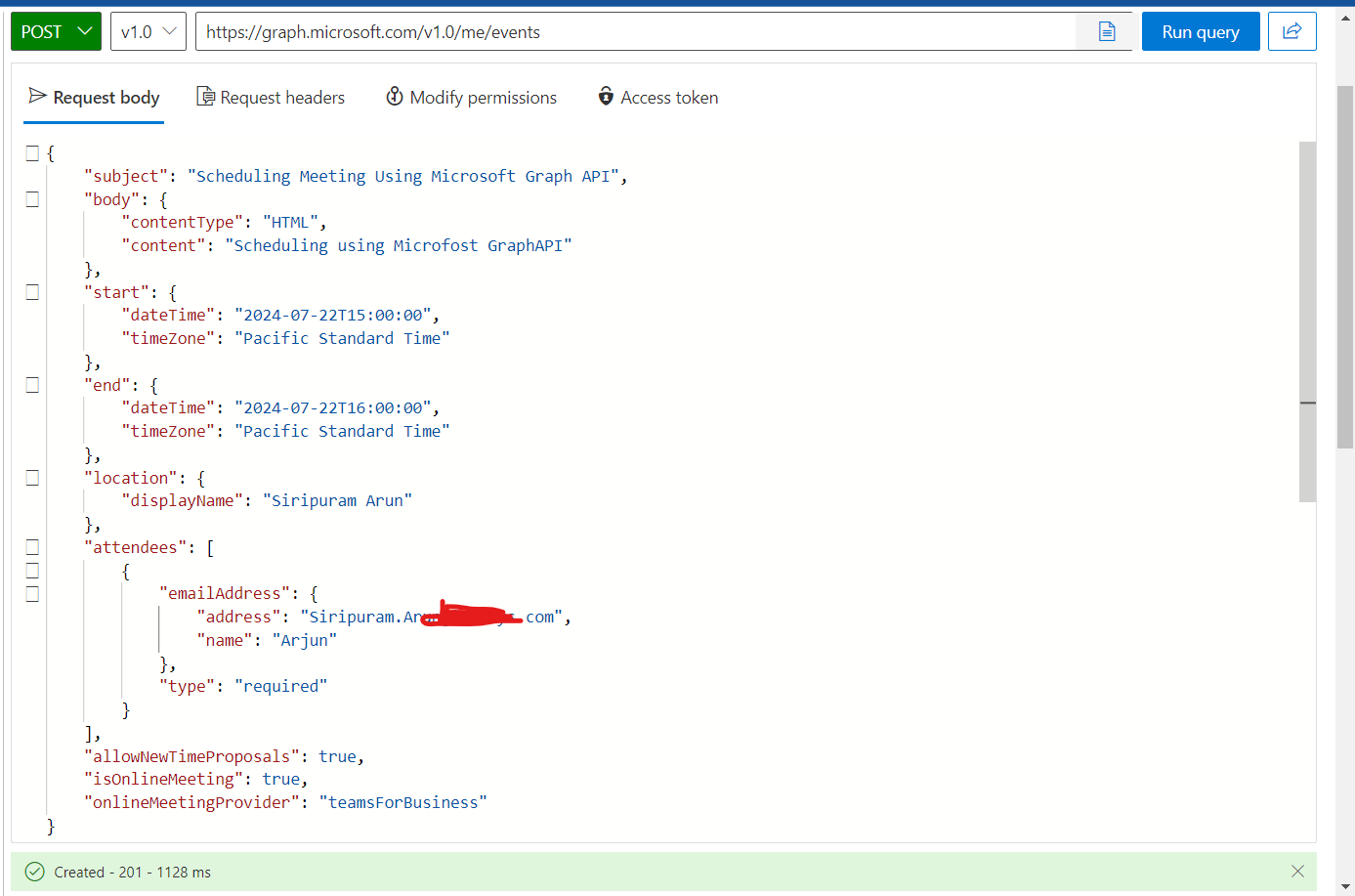Screen dimensions: 1355x896
Task: Click the page scrollbar down arrow
Action: click(x=1345, y=886)
